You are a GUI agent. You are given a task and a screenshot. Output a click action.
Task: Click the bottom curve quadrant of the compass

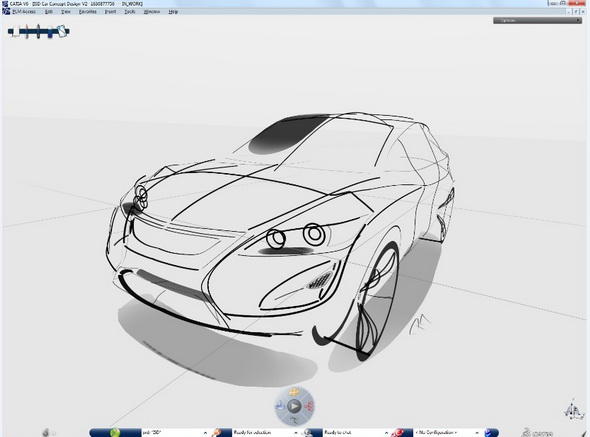pyautogui.click(x=294, y=420)
